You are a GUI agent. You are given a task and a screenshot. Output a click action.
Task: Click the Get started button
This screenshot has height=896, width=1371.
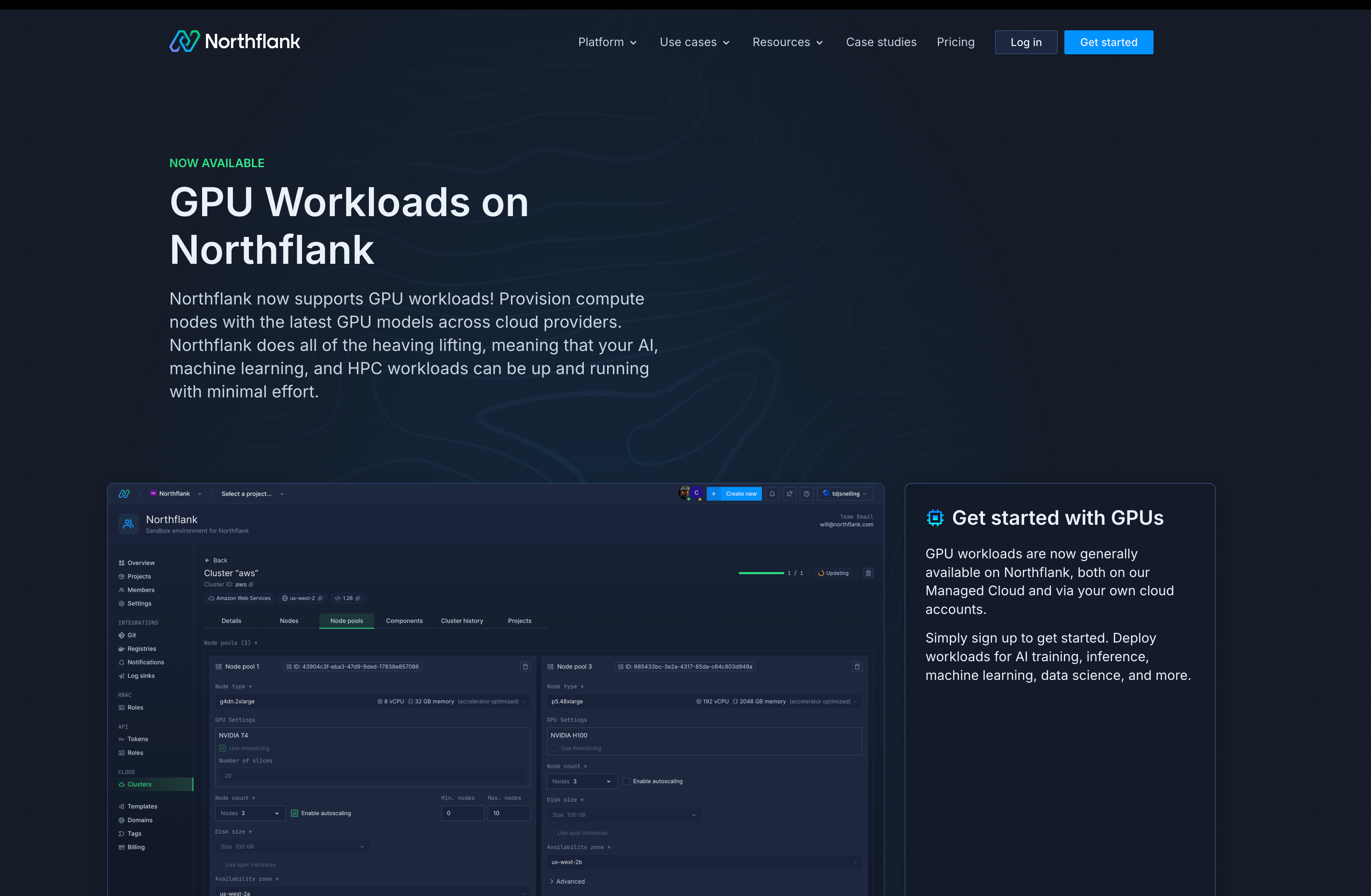[1108, 42]
